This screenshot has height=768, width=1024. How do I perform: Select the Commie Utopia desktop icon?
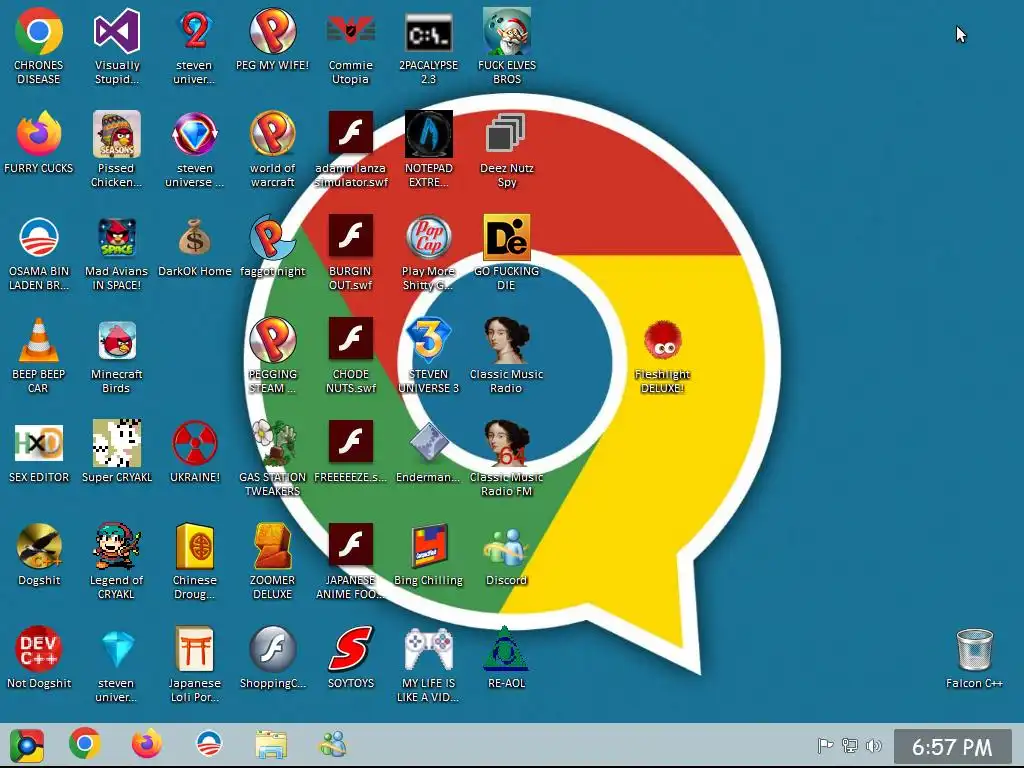click(x=351, y=31)
